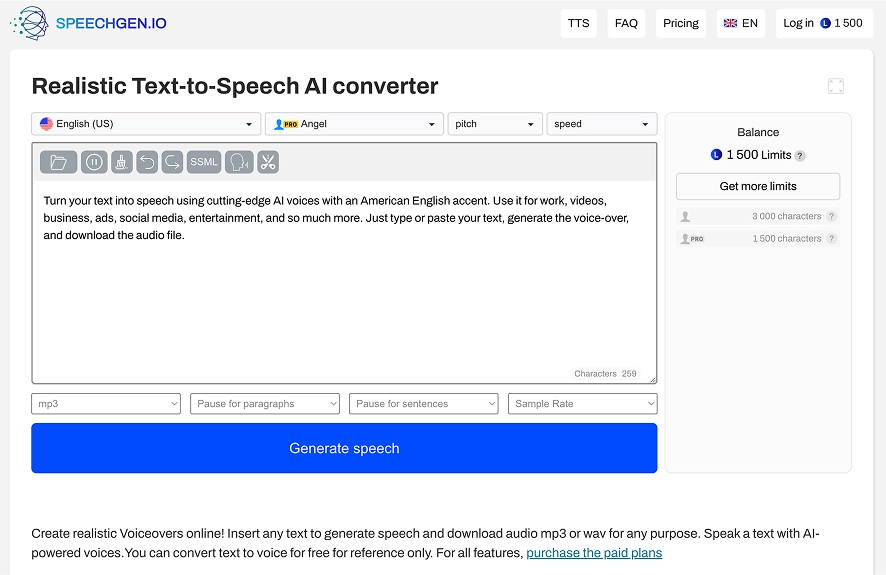Toggle fullscreen editor mode icon
Image resolution: width=886 pixels, height=575 pixels.
point(836,86)
